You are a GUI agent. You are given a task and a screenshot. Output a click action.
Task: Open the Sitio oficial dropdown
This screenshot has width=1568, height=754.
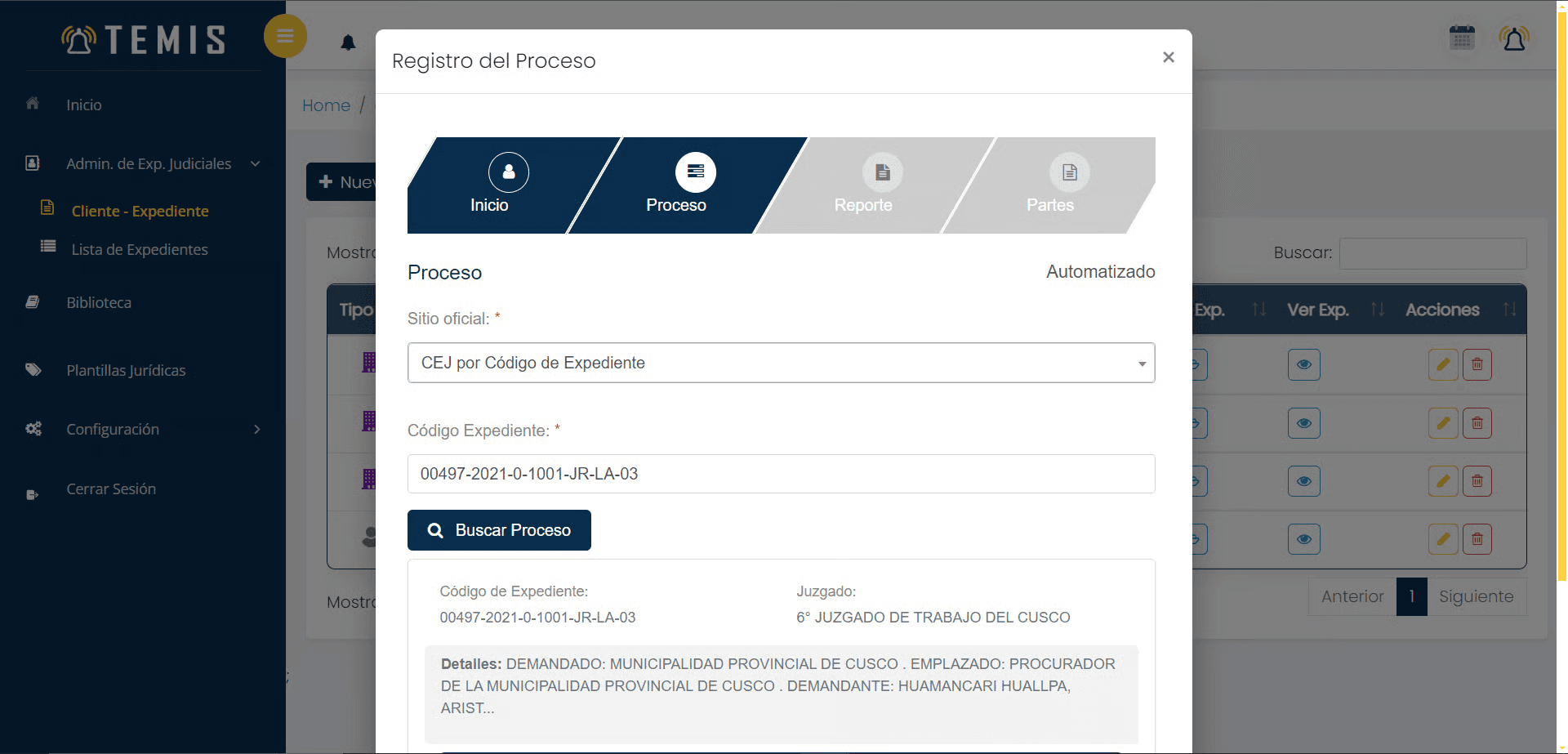781,363
